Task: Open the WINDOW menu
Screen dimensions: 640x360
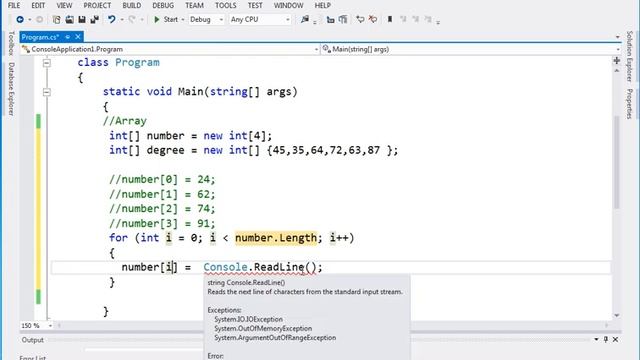Action: pos(289,5)
